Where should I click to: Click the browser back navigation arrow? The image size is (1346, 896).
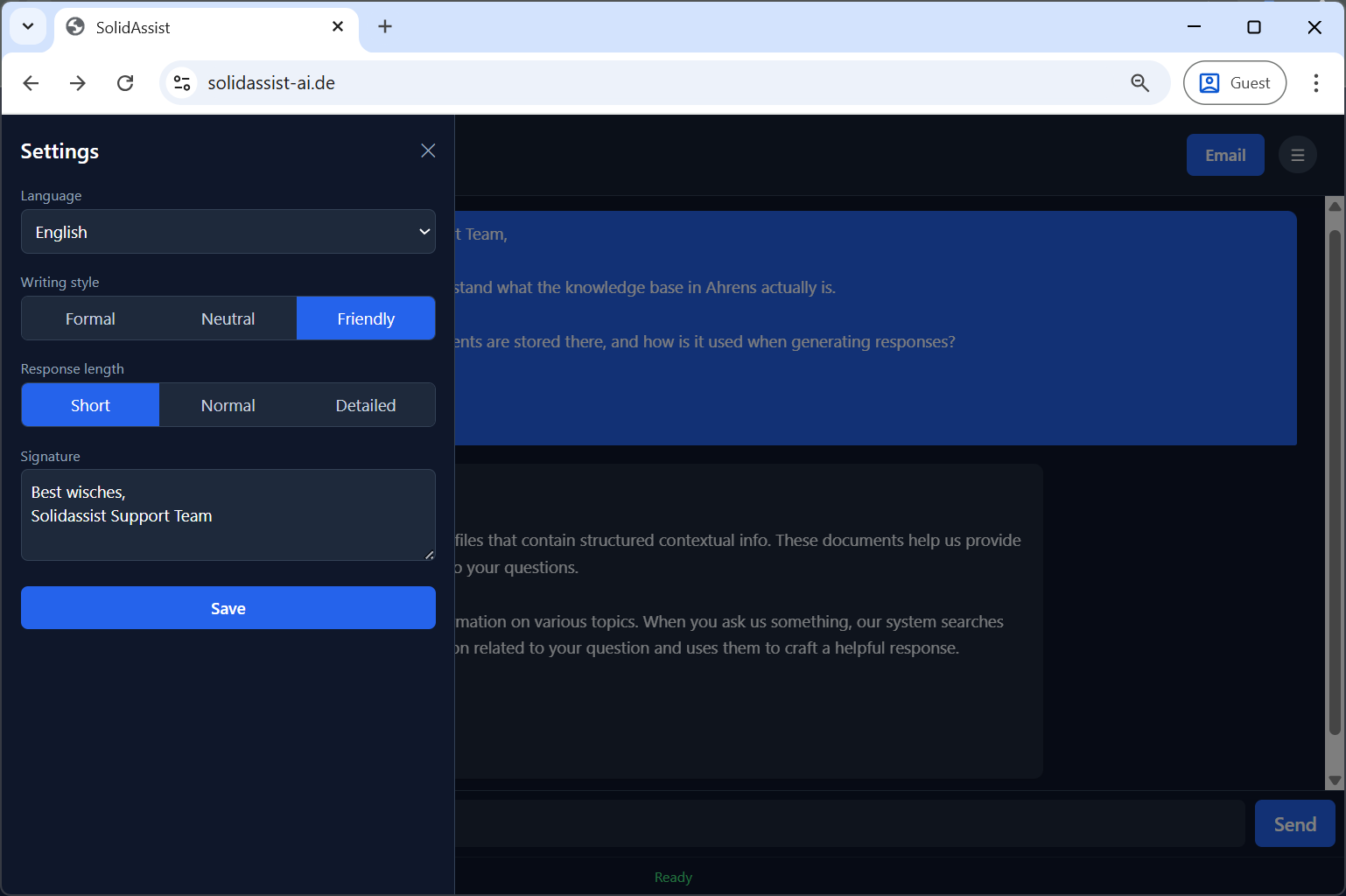[x=31, y=82]
